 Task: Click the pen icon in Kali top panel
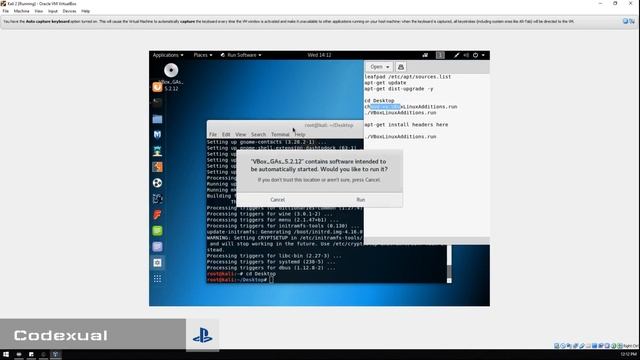(x=456, y=55)
